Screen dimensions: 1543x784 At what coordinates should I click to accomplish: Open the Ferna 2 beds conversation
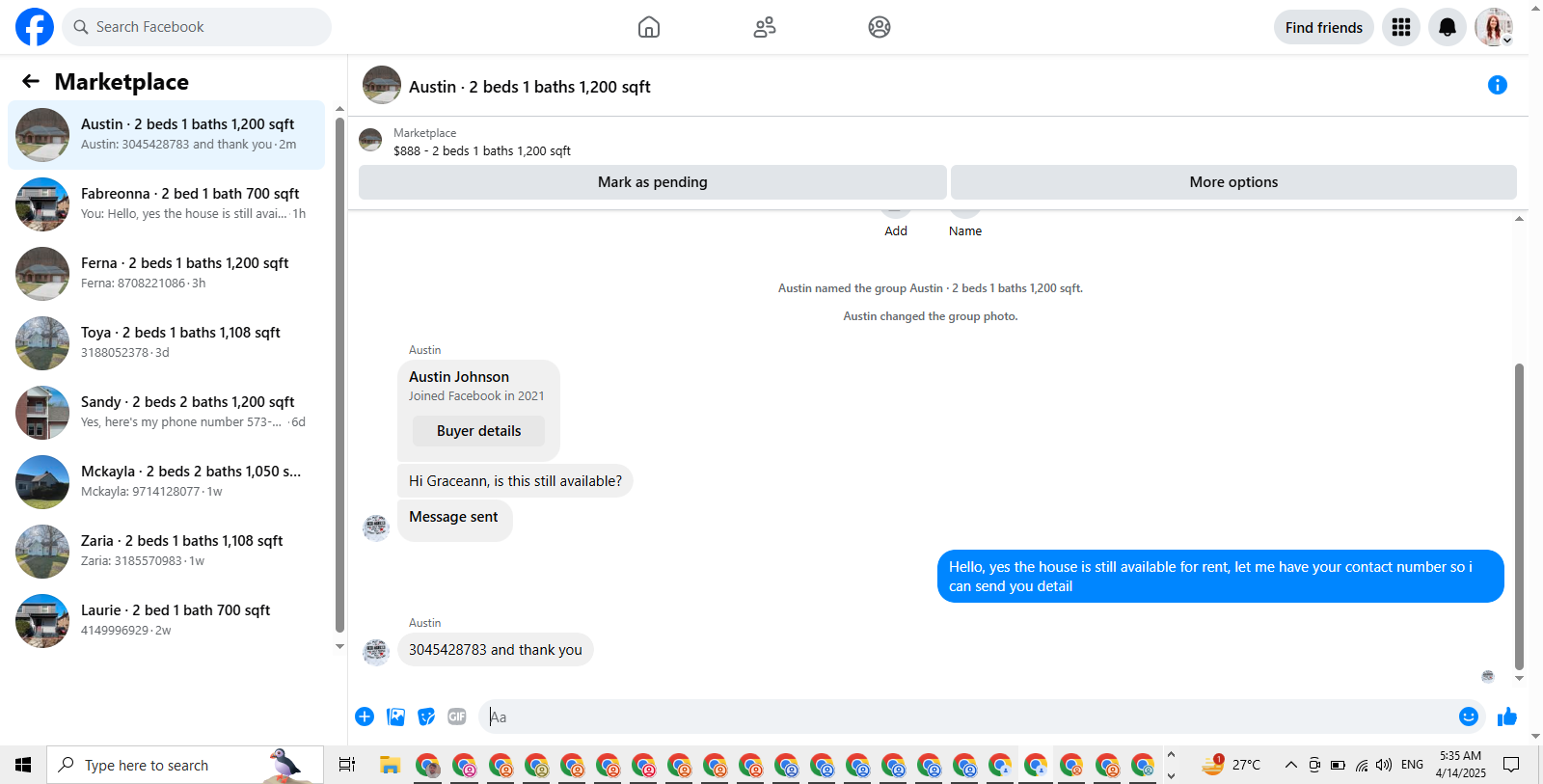(166, 274)
